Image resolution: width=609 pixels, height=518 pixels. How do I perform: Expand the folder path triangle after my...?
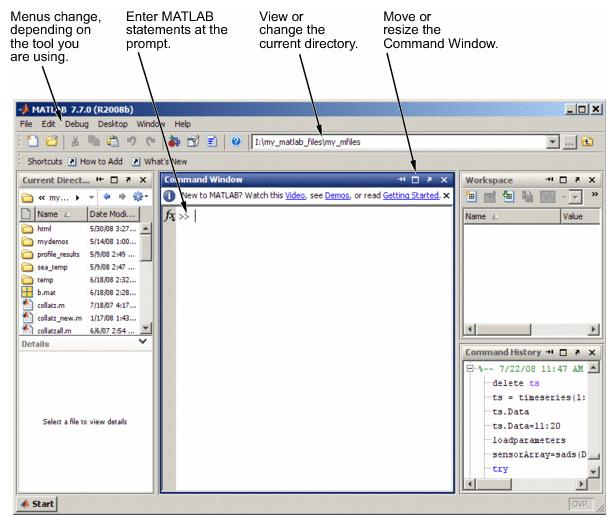point(78,198)
